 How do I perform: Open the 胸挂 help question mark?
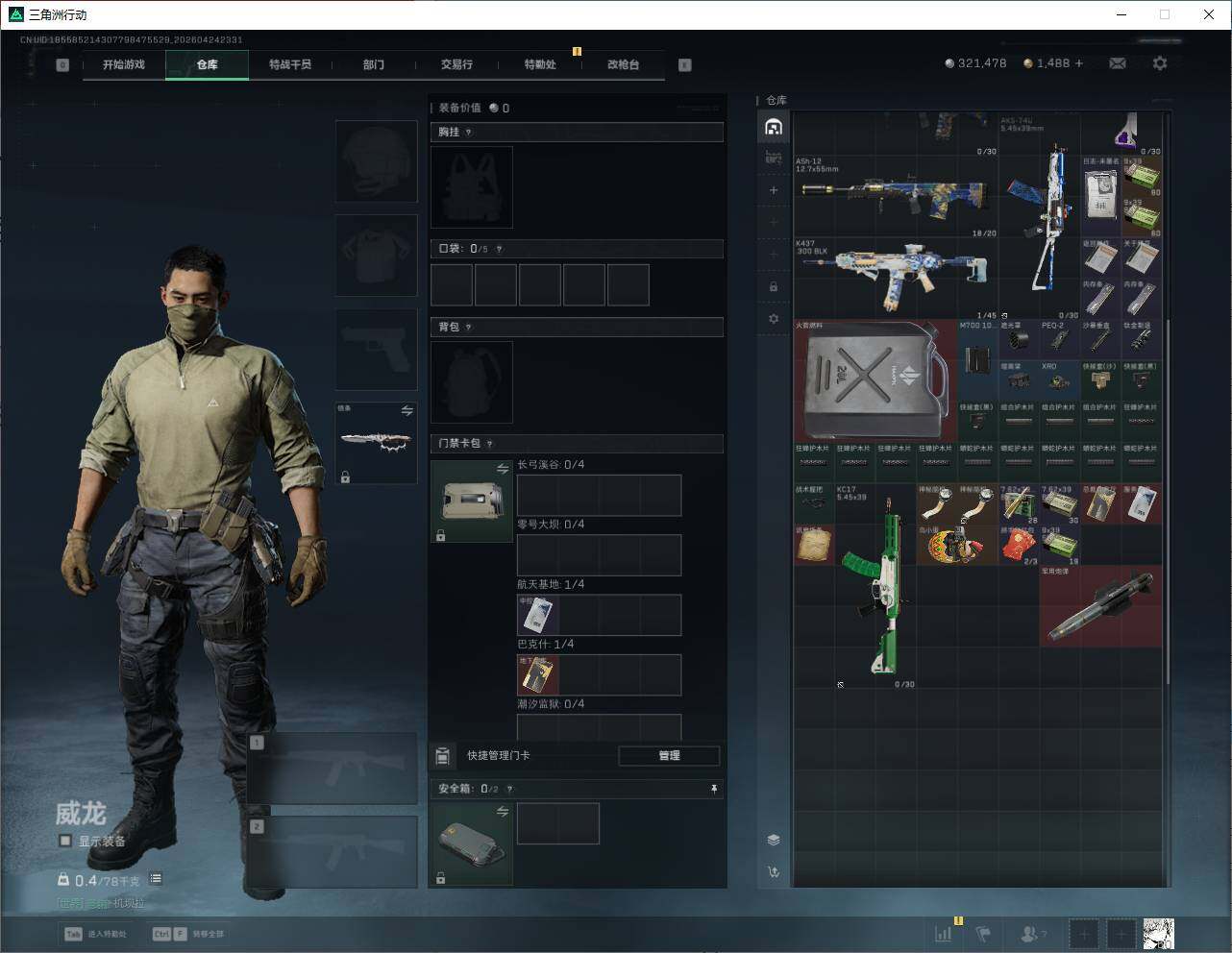pyautogui.click(x=469, y=133)
